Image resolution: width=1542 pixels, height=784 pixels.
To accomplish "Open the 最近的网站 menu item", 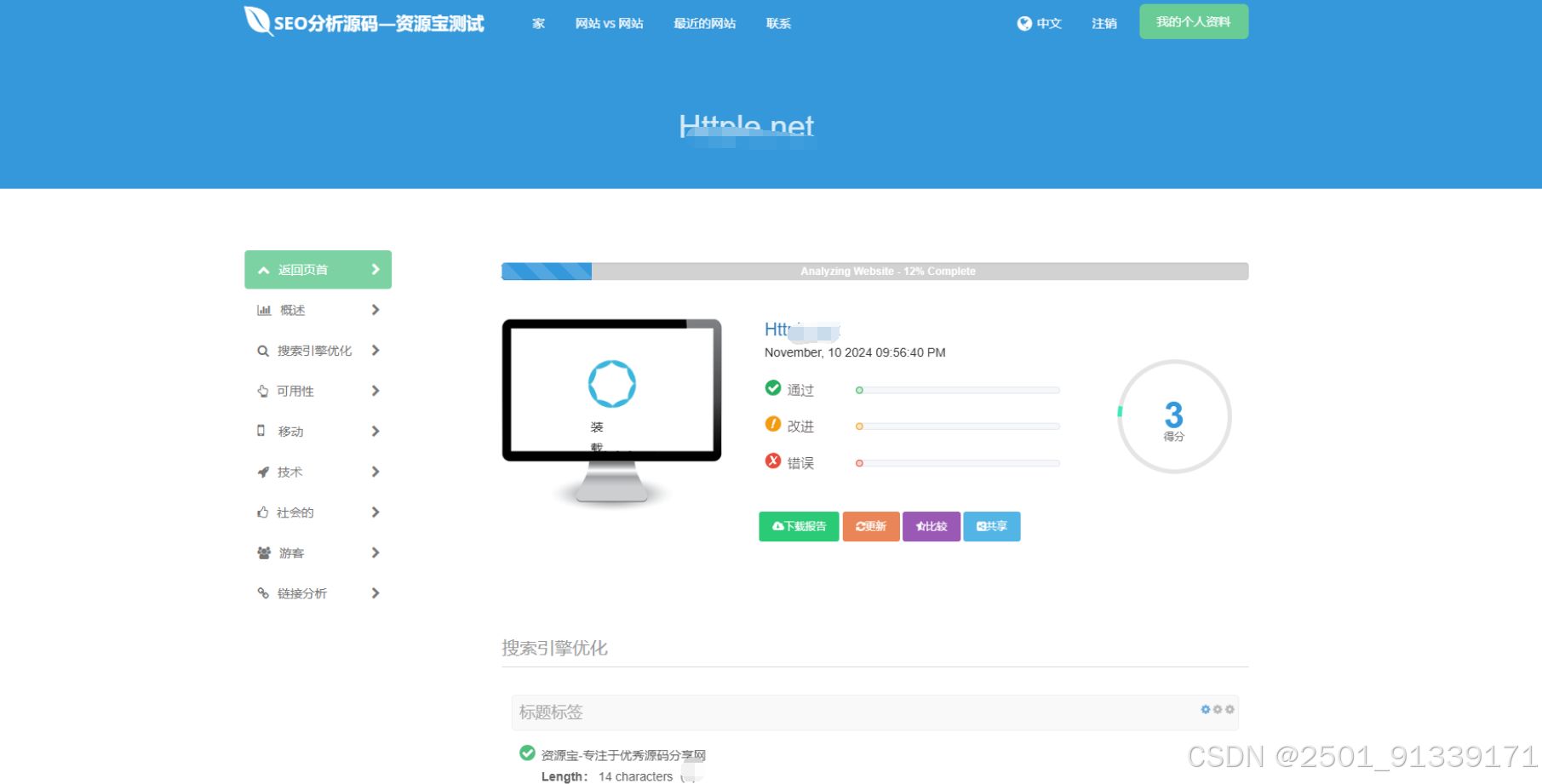I will point(704,24).
